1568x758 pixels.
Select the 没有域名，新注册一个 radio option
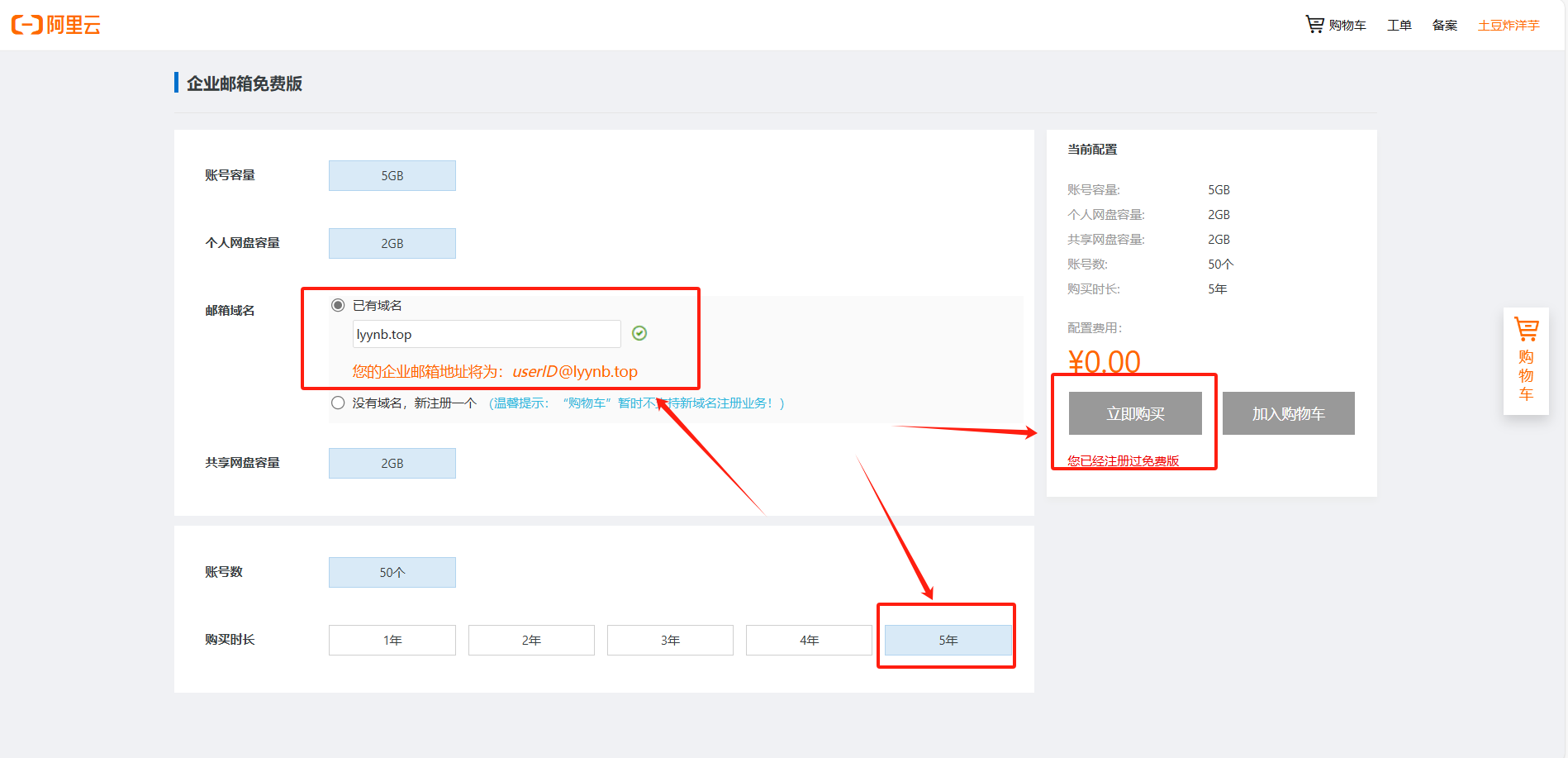click(x=338, y=403)
